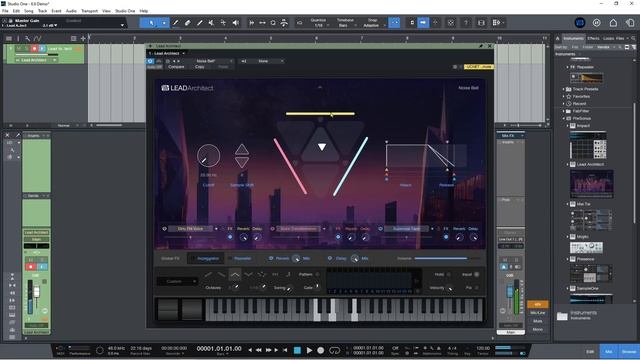Open the Song menu
The height and width of the screenshot is (360, 640).
tap(29, 11)
